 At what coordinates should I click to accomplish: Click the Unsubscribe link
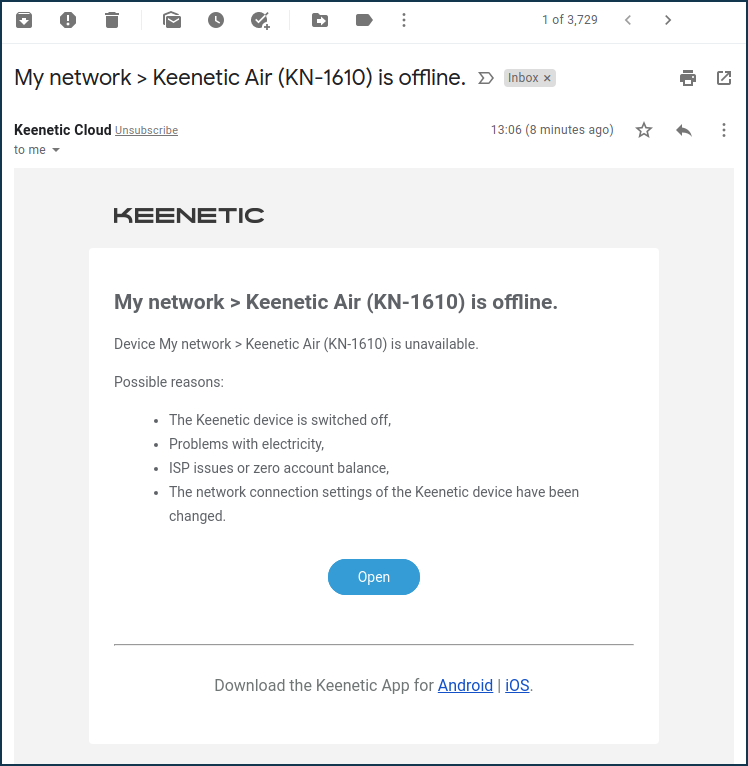(146, 131)
